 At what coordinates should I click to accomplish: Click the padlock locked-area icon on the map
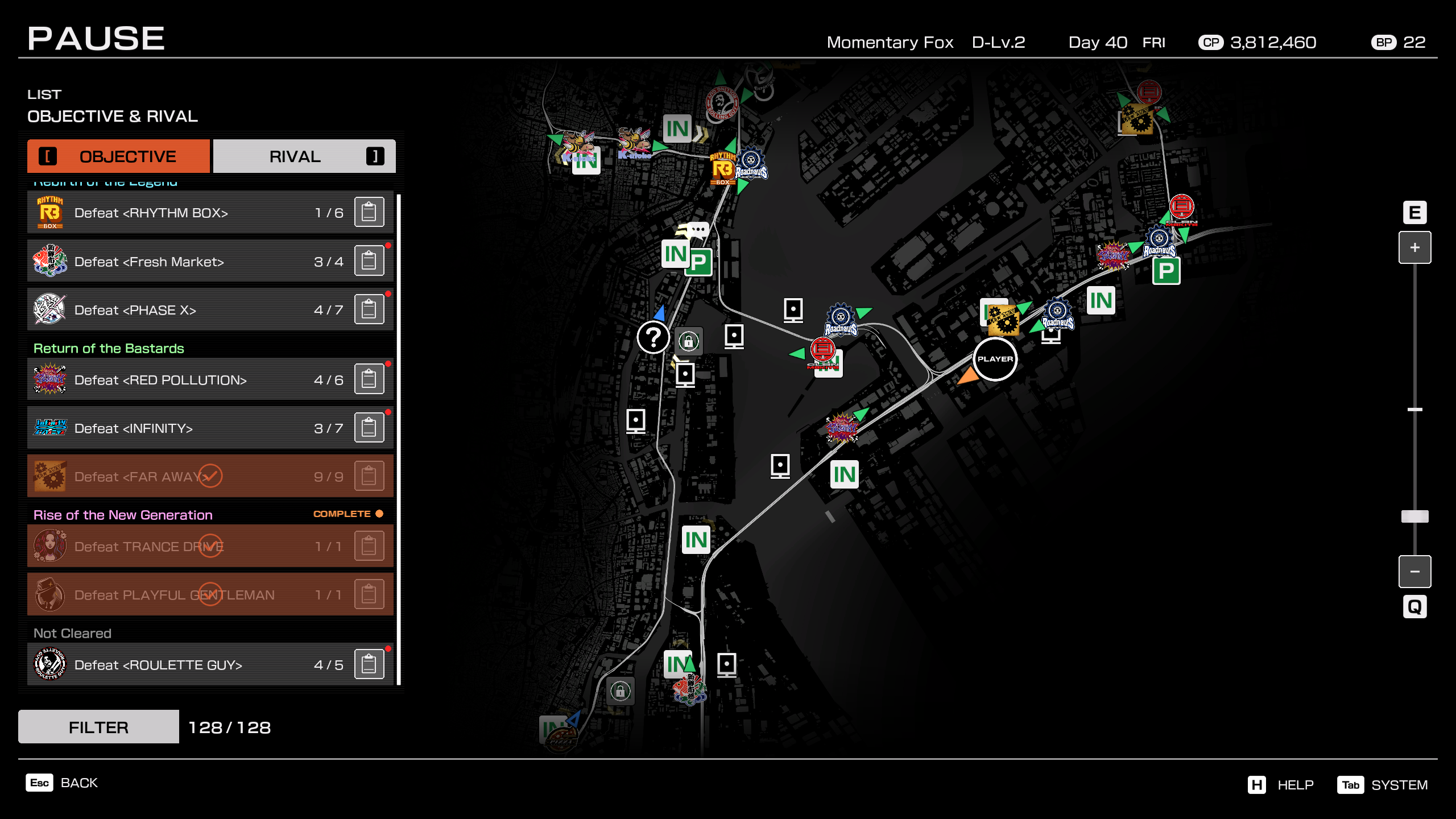click(689, 341)
